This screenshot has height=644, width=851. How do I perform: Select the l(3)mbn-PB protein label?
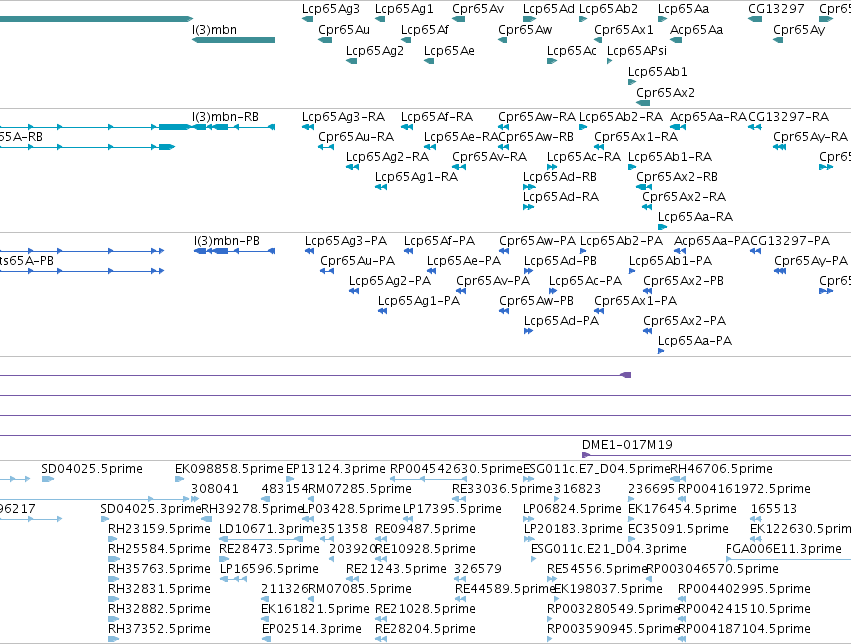coord(227,240)
